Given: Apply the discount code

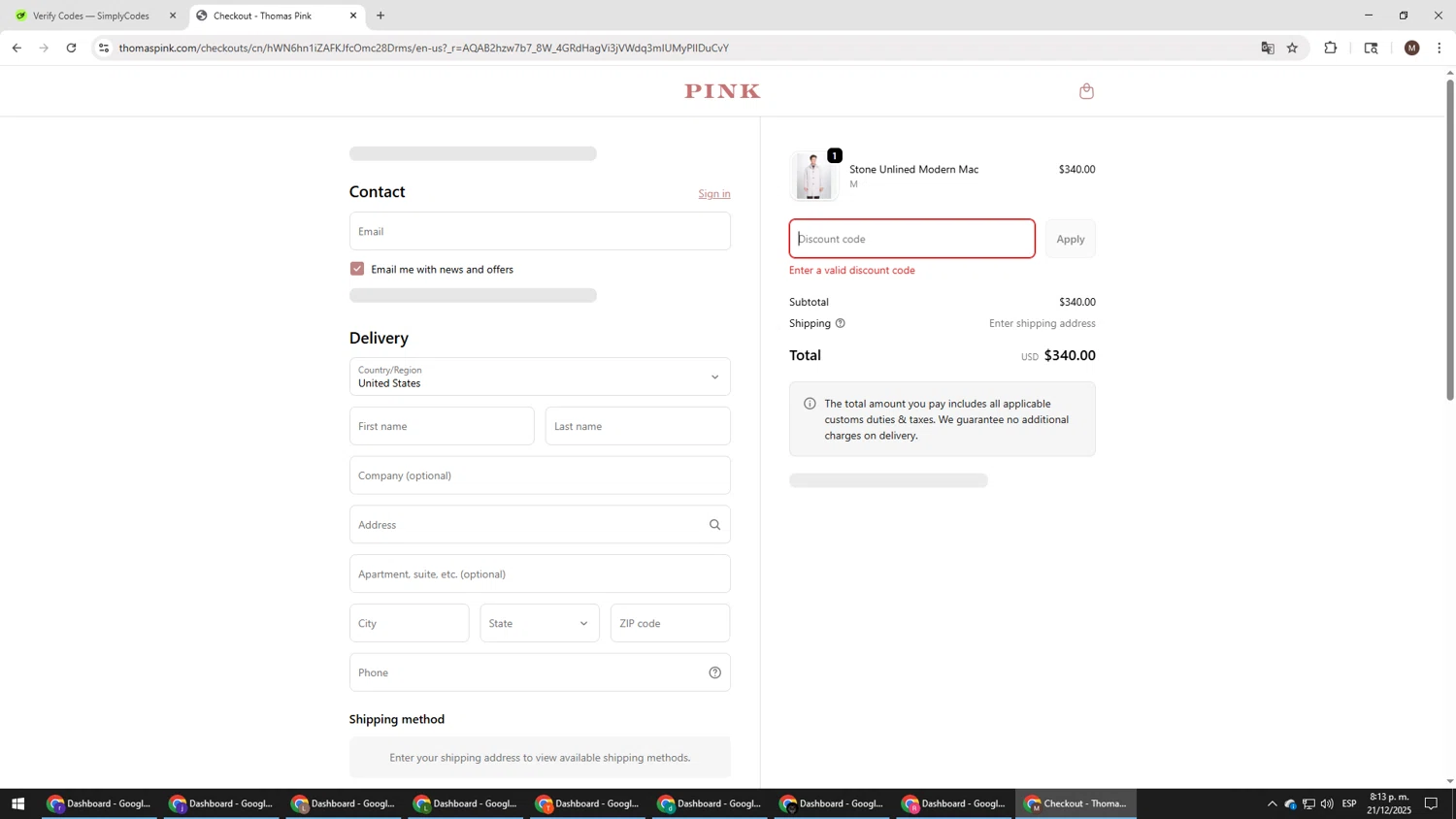Looking at the screenshot, I should [1071, 239].
